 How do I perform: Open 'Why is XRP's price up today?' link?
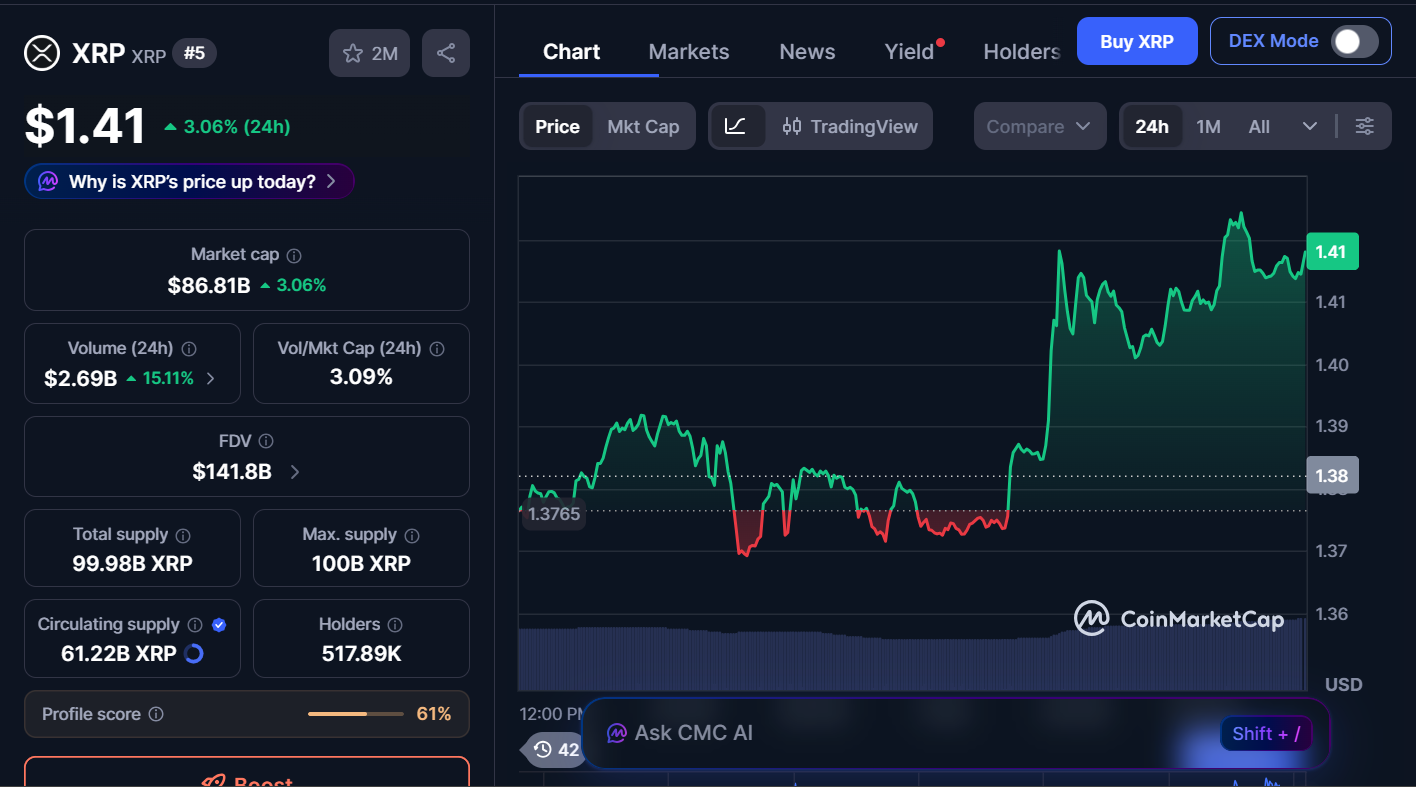pyautogui.click(x=188, y=181)
